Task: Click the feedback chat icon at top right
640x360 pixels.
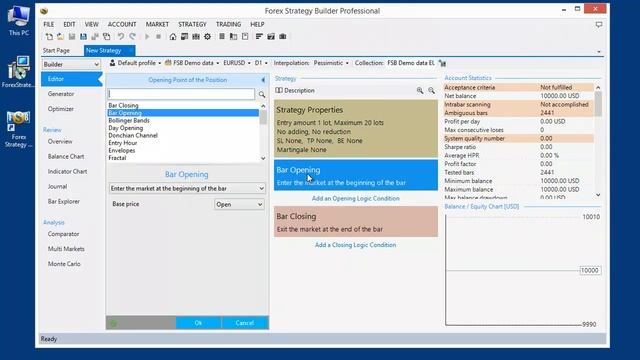Action: tap(599, 25)
